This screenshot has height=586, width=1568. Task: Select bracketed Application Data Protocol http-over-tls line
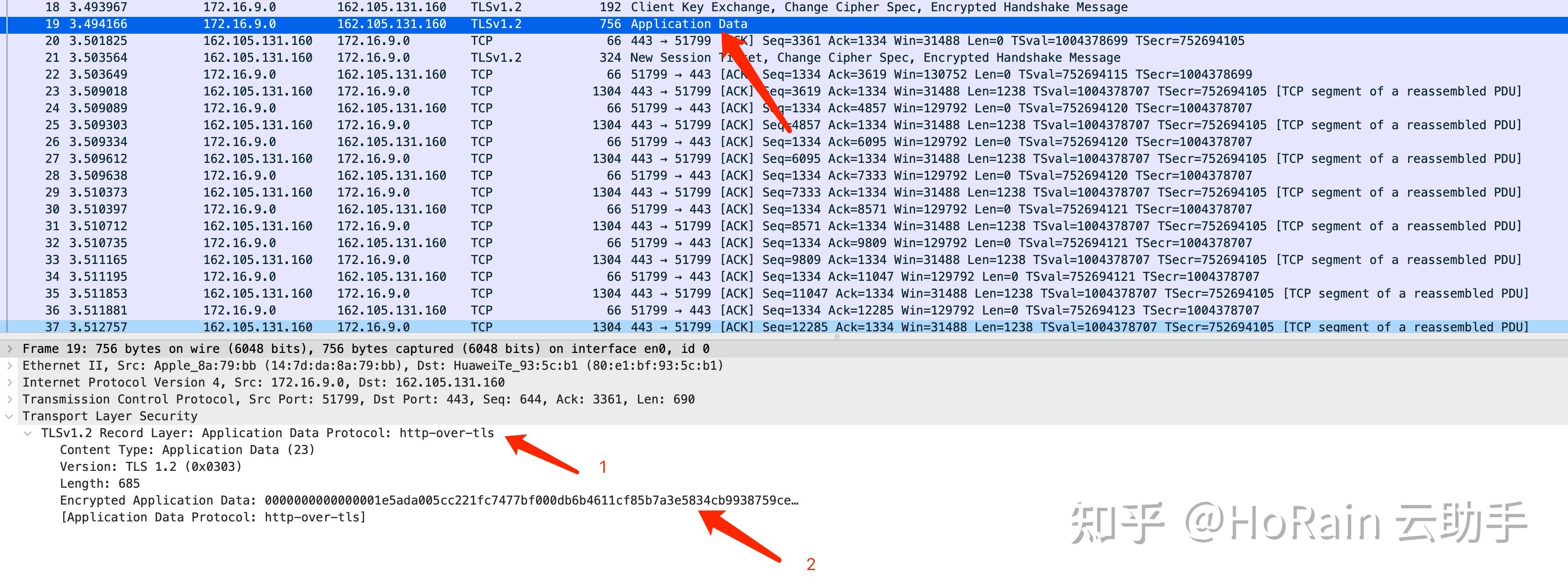(x=213, y=517)
